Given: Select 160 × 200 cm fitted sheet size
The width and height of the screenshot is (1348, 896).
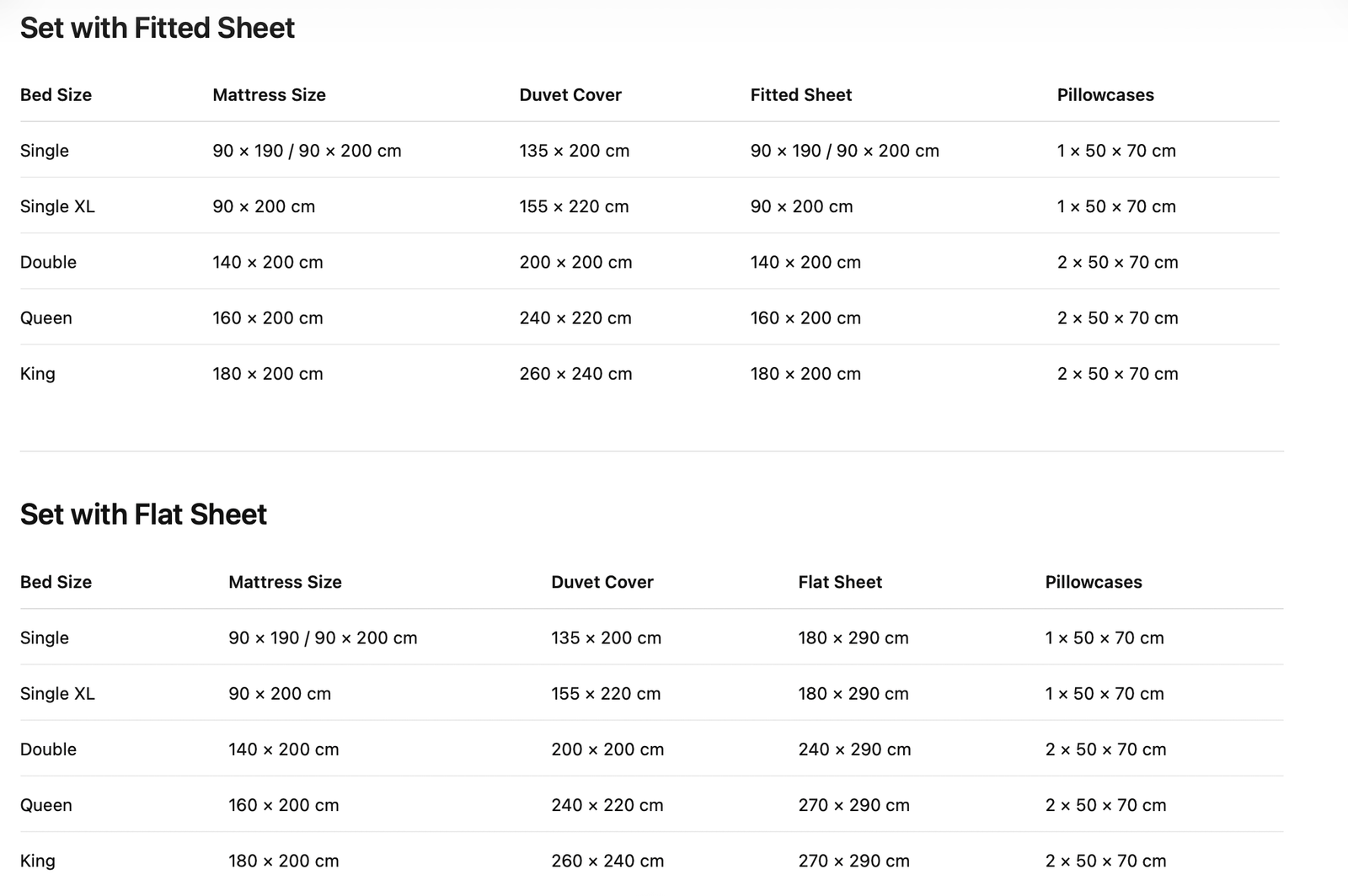Looking at the screenshot, I should click(x=805, y=318).
